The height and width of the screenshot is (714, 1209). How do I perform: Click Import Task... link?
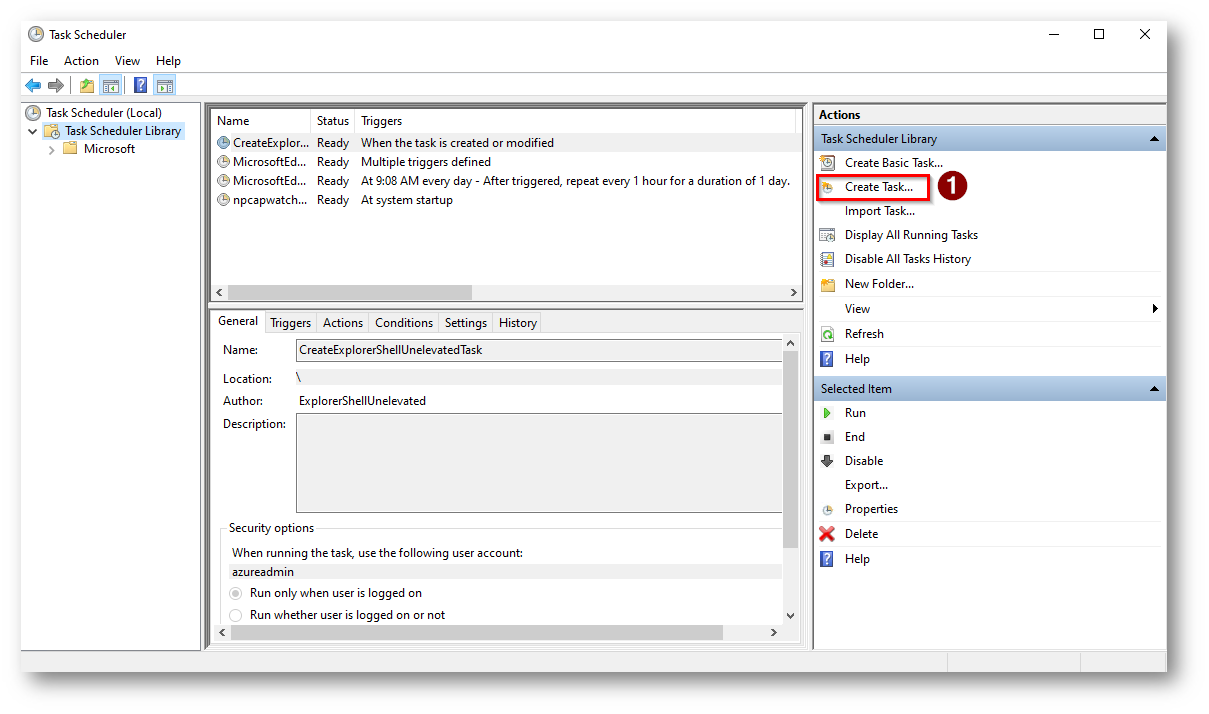coord(879,211)
